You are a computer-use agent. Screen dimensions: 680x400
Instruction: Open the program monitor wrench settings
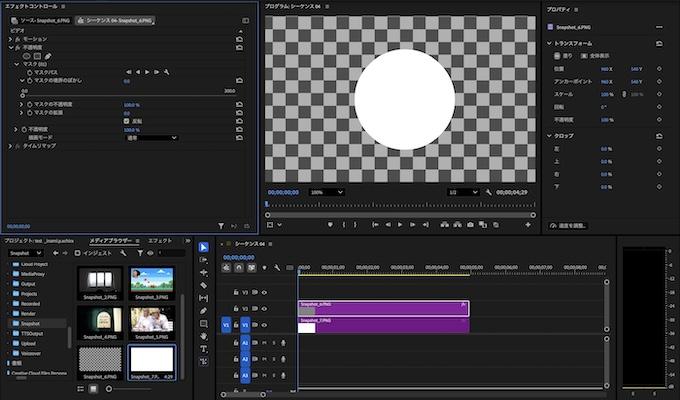(488, 192)
